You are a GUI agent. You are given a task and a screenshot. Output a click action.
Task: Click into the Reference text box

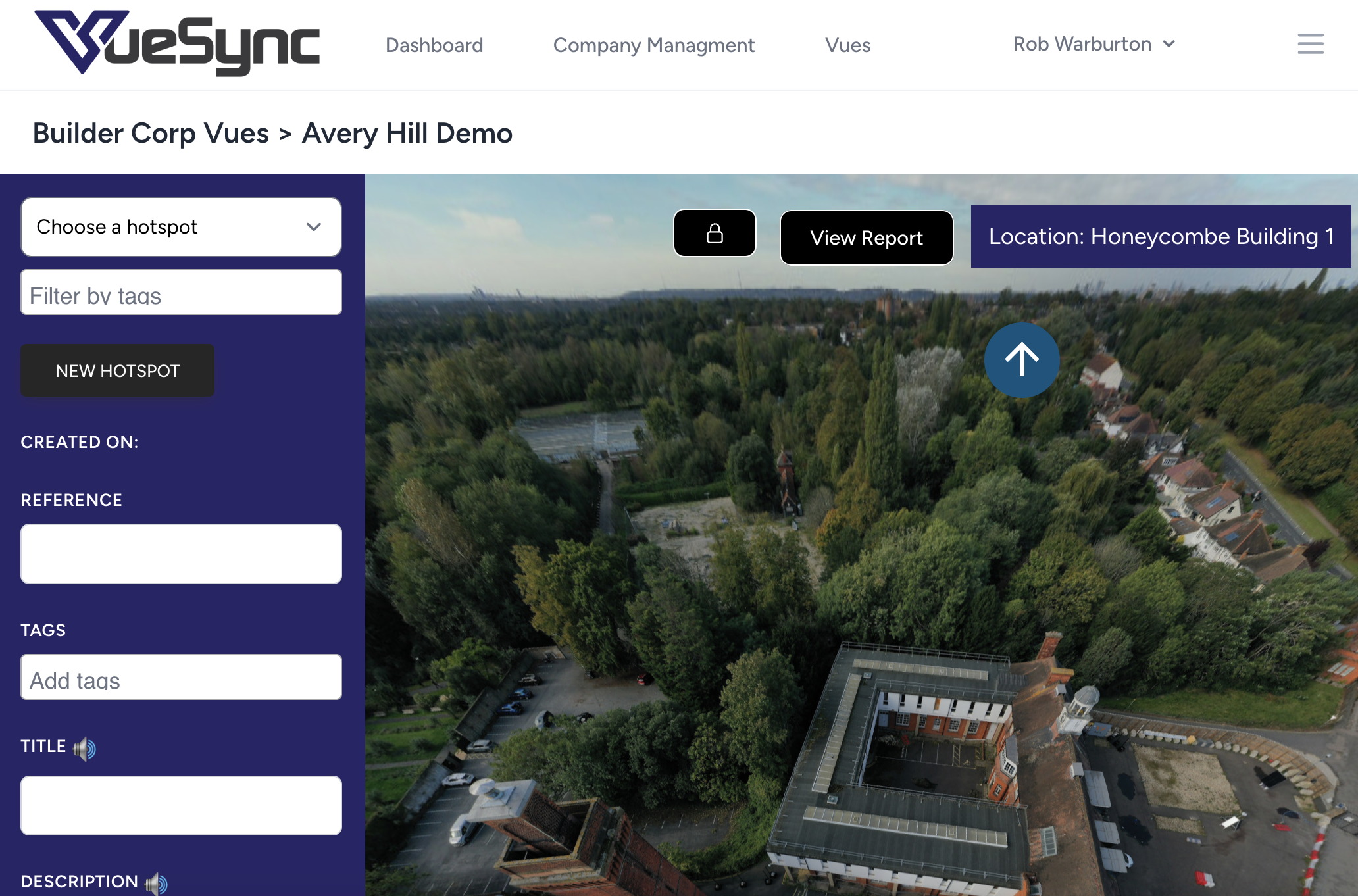[x=181, y=554]
